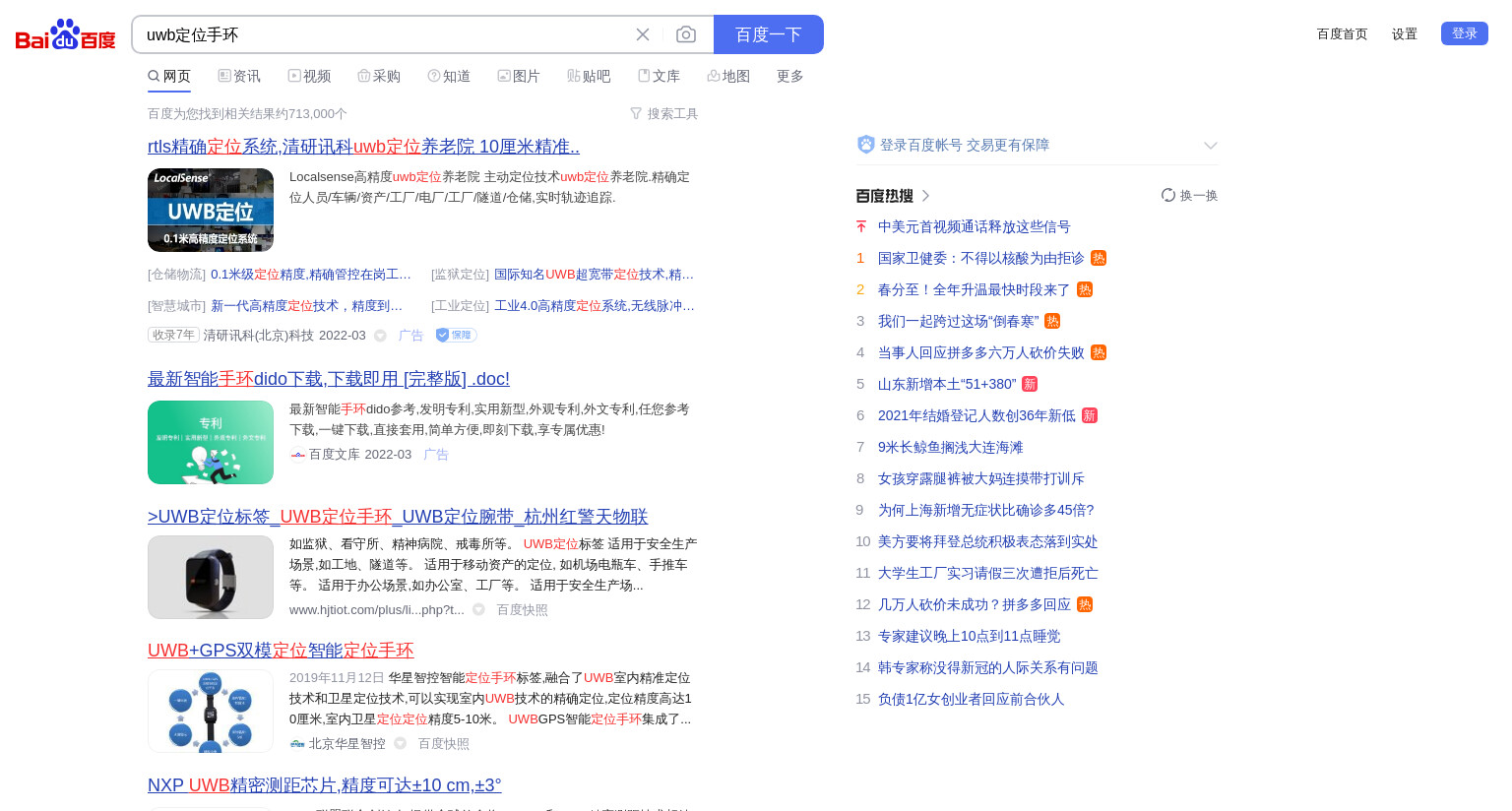Click shield icon beside 登录百度帐号
1512x811 pixels.
(866, 145)
